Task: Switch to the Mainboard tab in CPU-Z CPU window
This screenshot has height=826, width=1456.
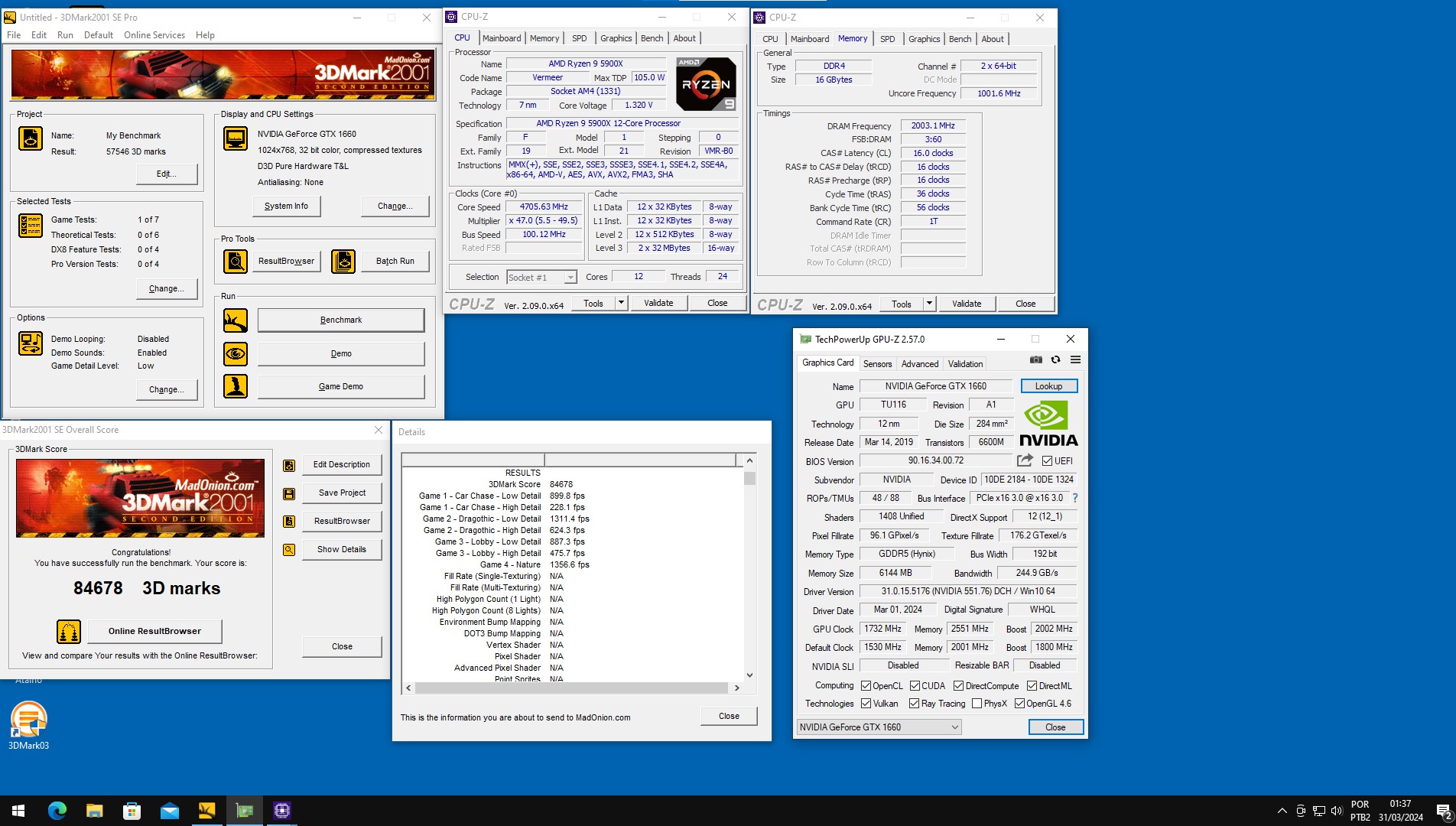Action: point(502,38)
